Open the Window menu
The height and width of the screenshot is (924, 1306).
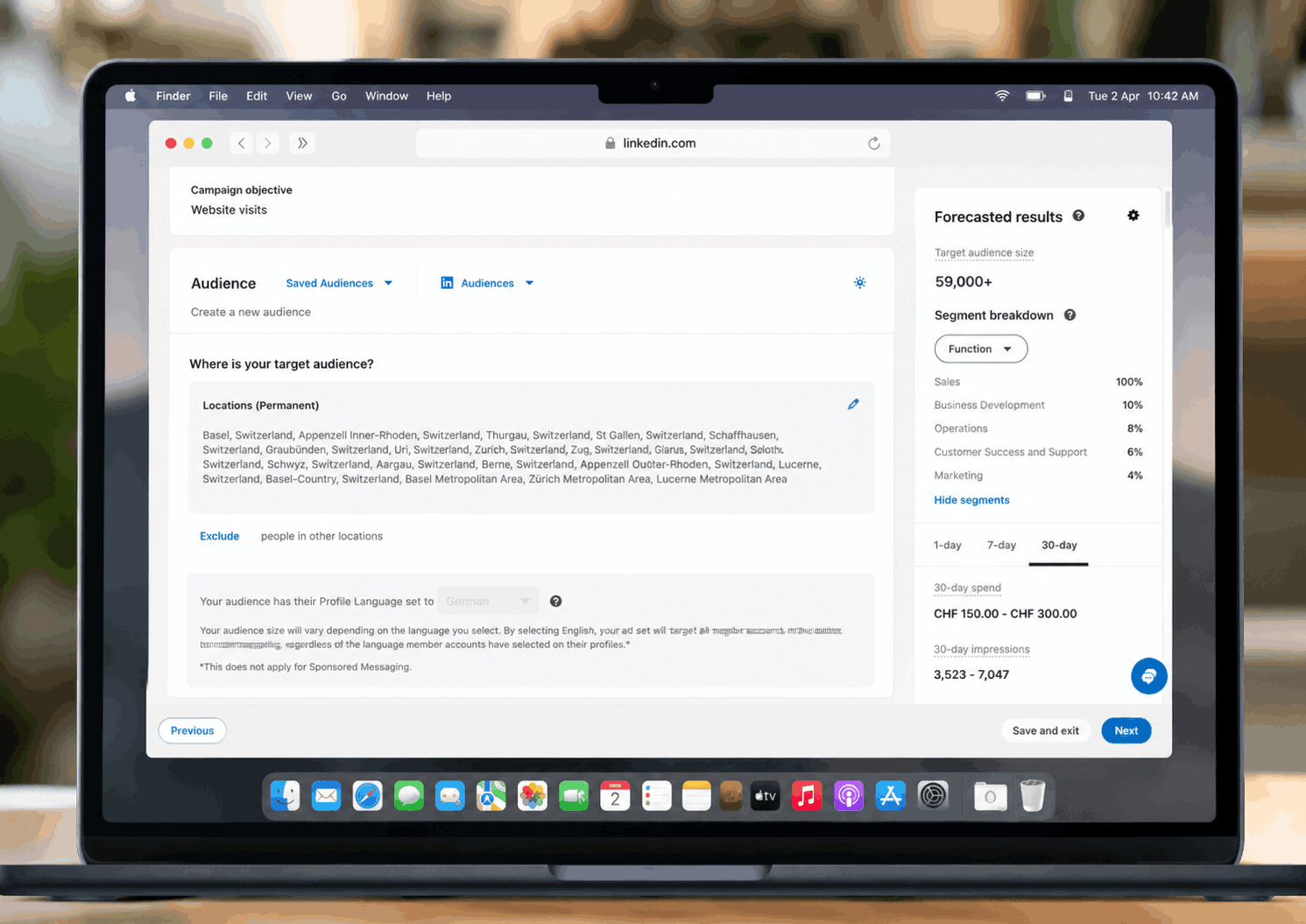[x=386, y=95]
